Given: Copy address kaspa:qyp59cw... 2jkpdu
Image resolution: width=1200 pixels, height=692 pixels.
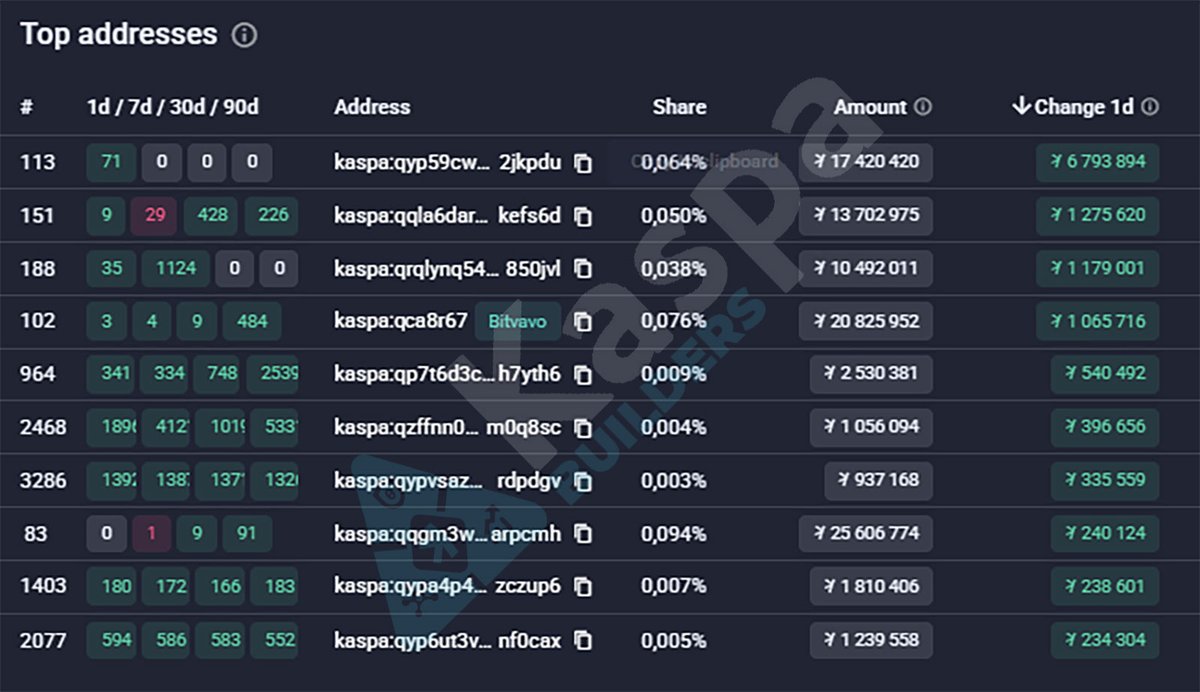Looking at the screenshot, I should 583,163.
